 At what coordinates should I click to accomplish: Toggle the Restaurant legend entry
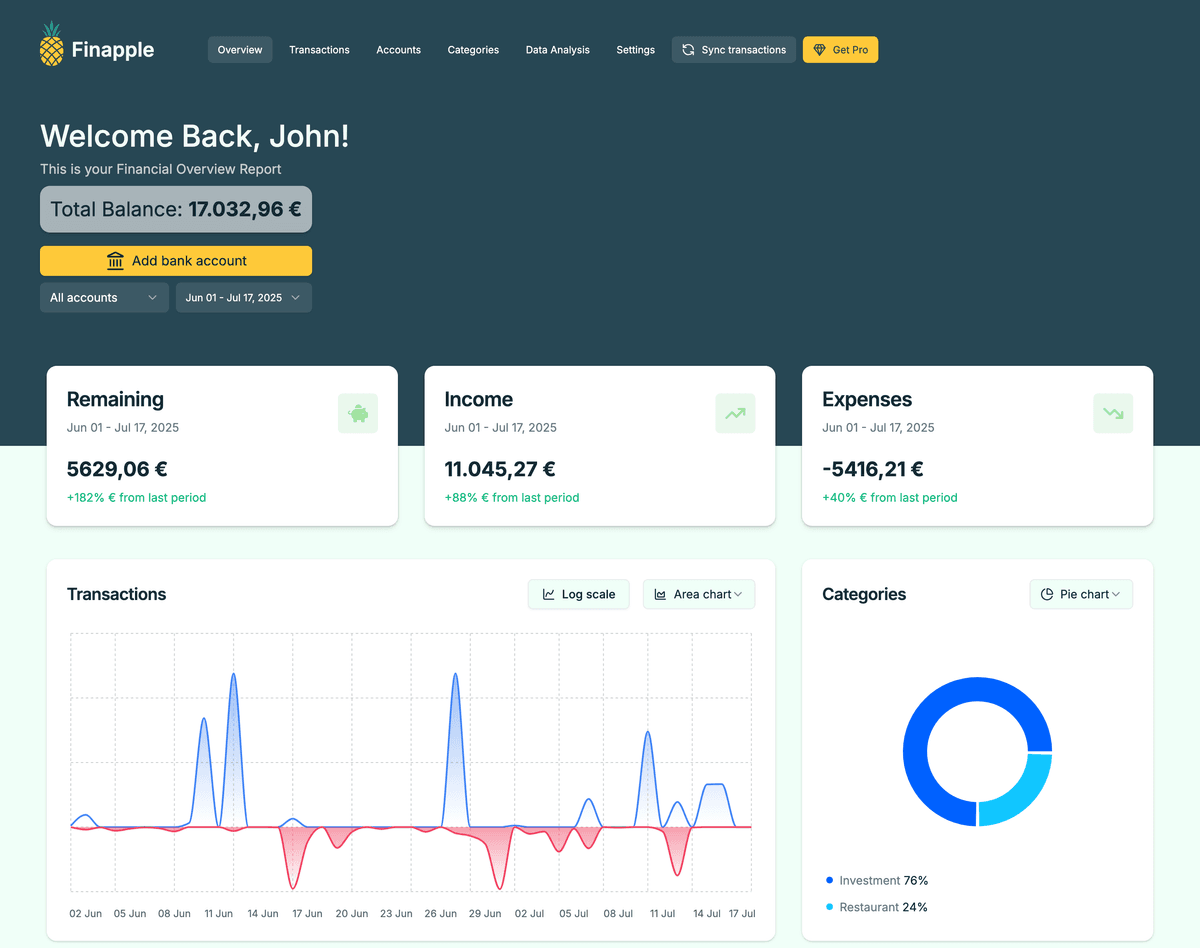(877, 907)
